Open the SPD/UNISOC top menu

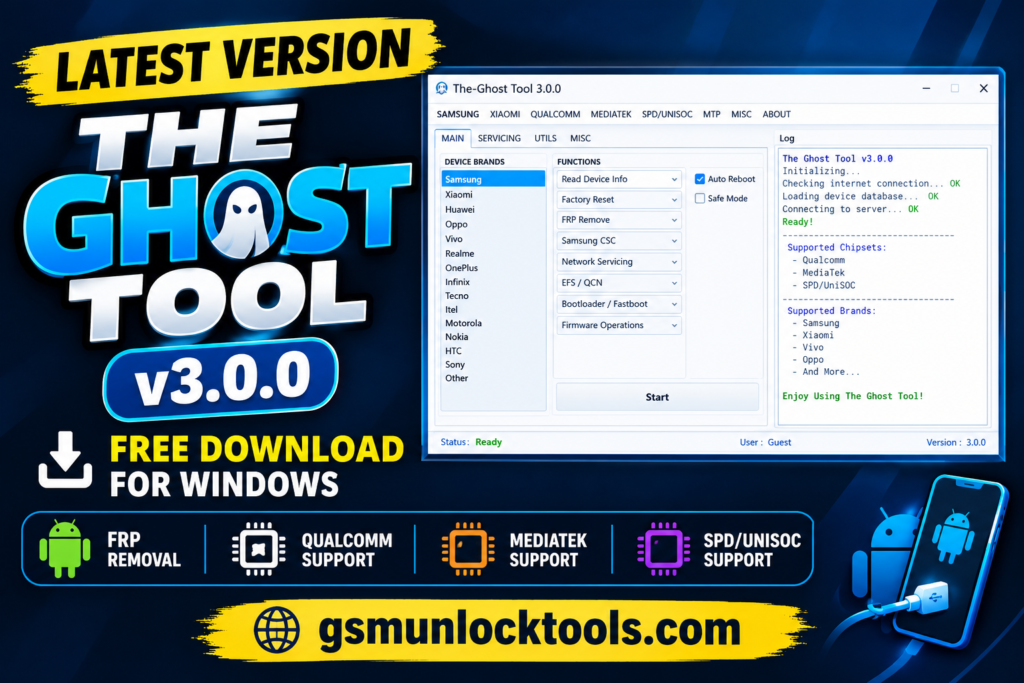click(x=667, y=114)
